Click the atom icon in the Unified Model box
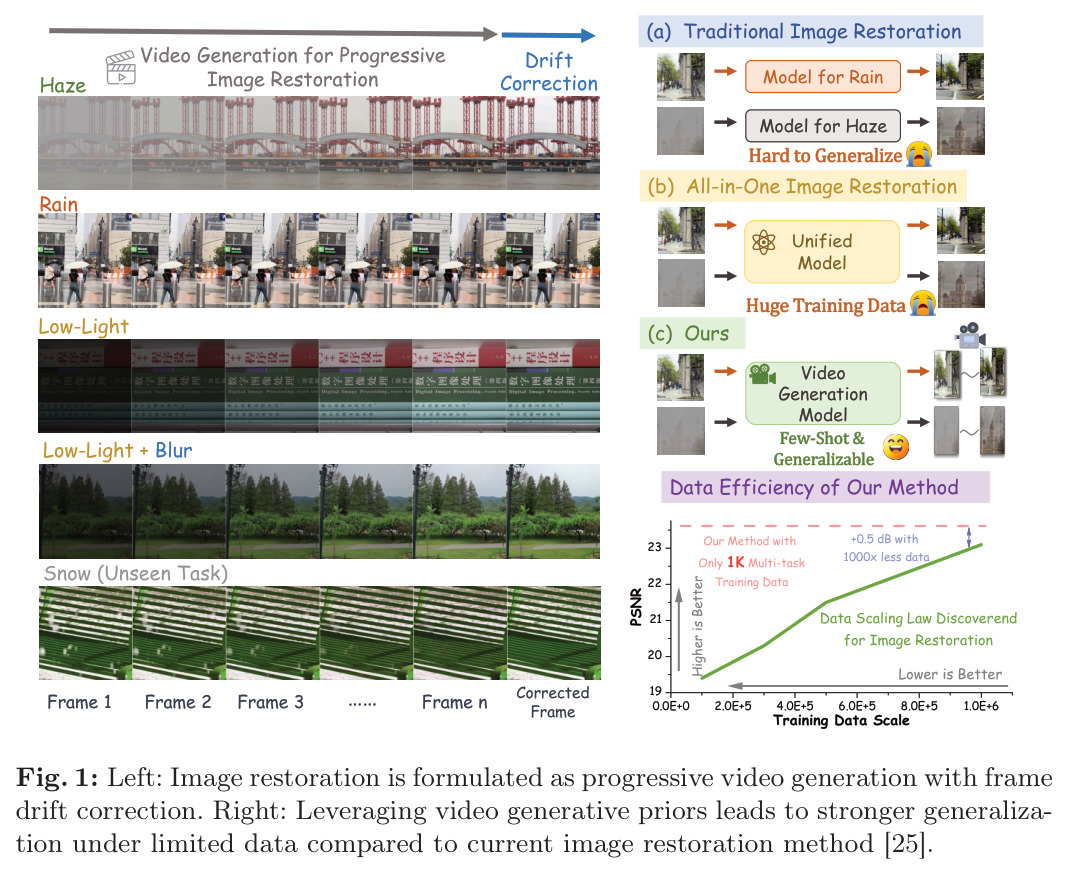Image resolution: width=1068 pixels, height=873 pixels. click(x=764, y=242)
